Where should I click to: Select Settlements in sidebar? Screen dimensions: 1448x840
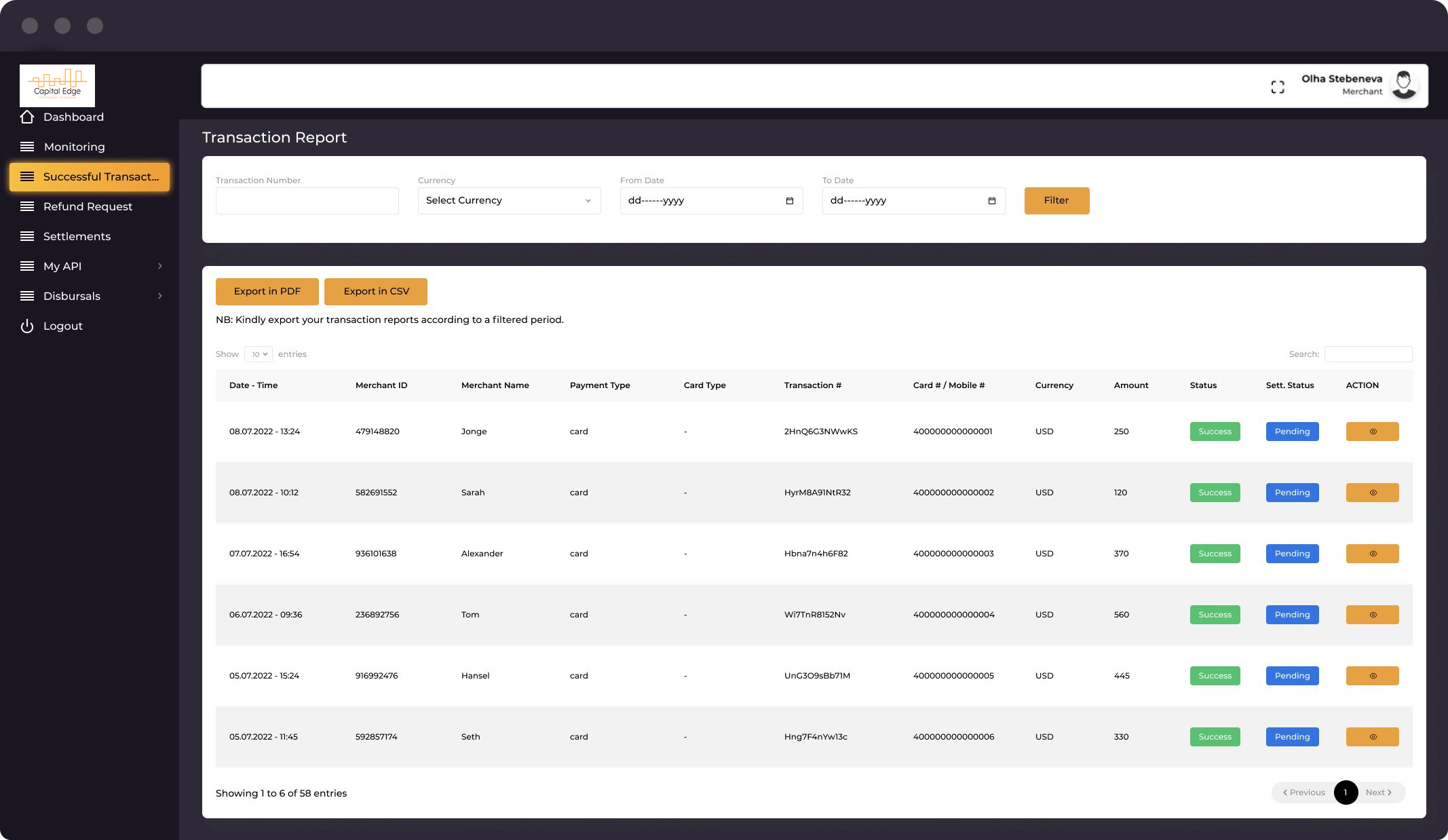[x=77, y=236]
